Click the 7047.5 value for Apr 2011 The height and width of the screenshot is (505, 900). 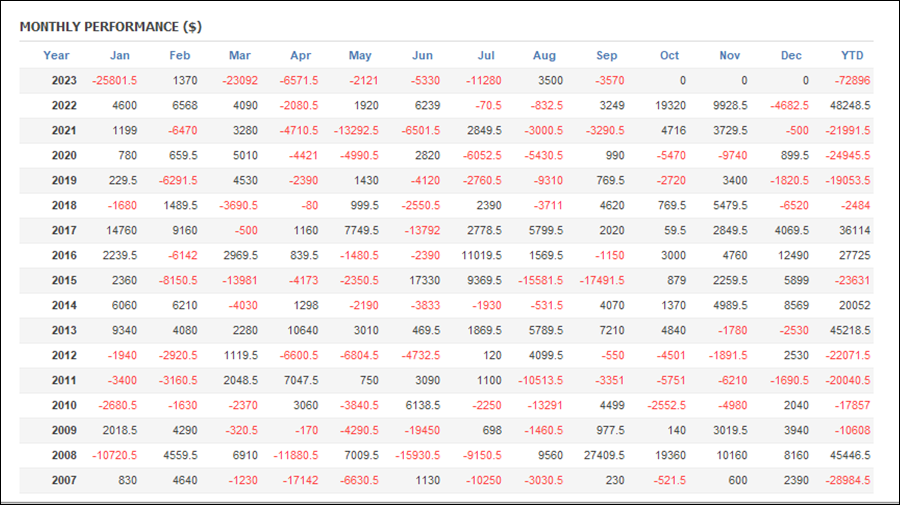301,380
